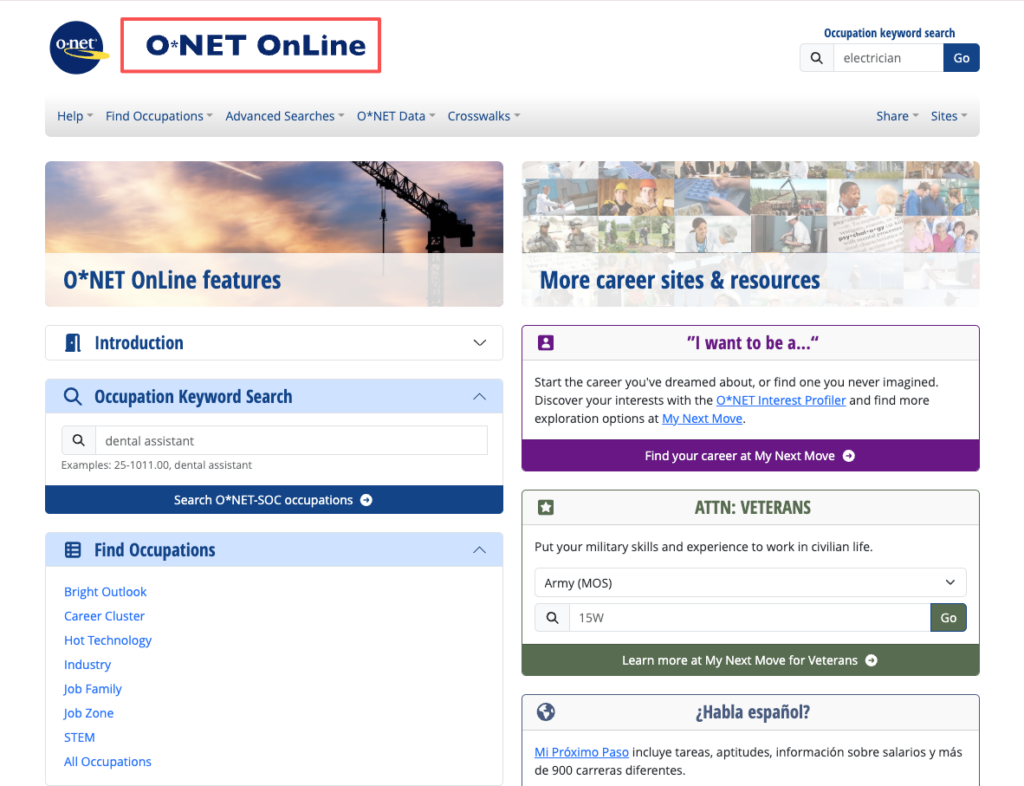Viewport: 1024px width, 786px height.
Task: Click the O*NET globe logo
Action: click(77, 47)
